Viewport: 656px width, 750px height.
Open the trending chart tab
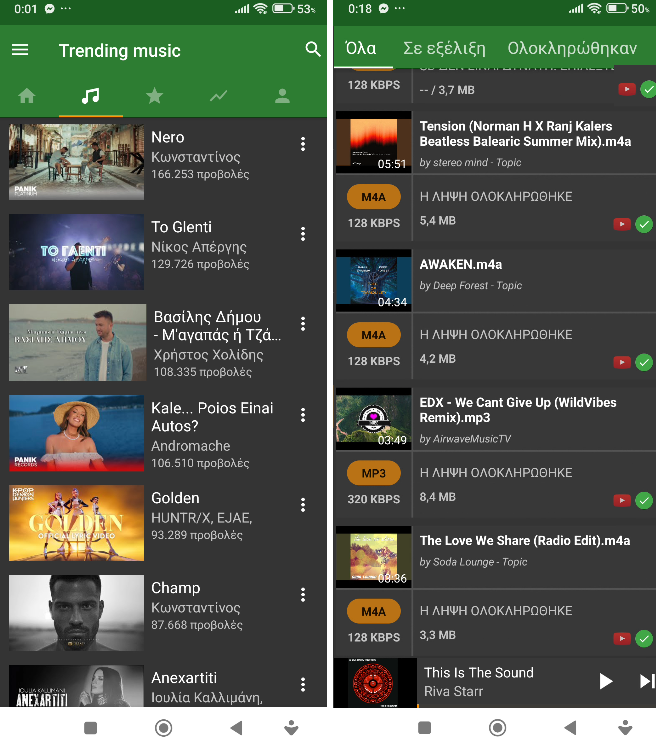click(219, 96)
